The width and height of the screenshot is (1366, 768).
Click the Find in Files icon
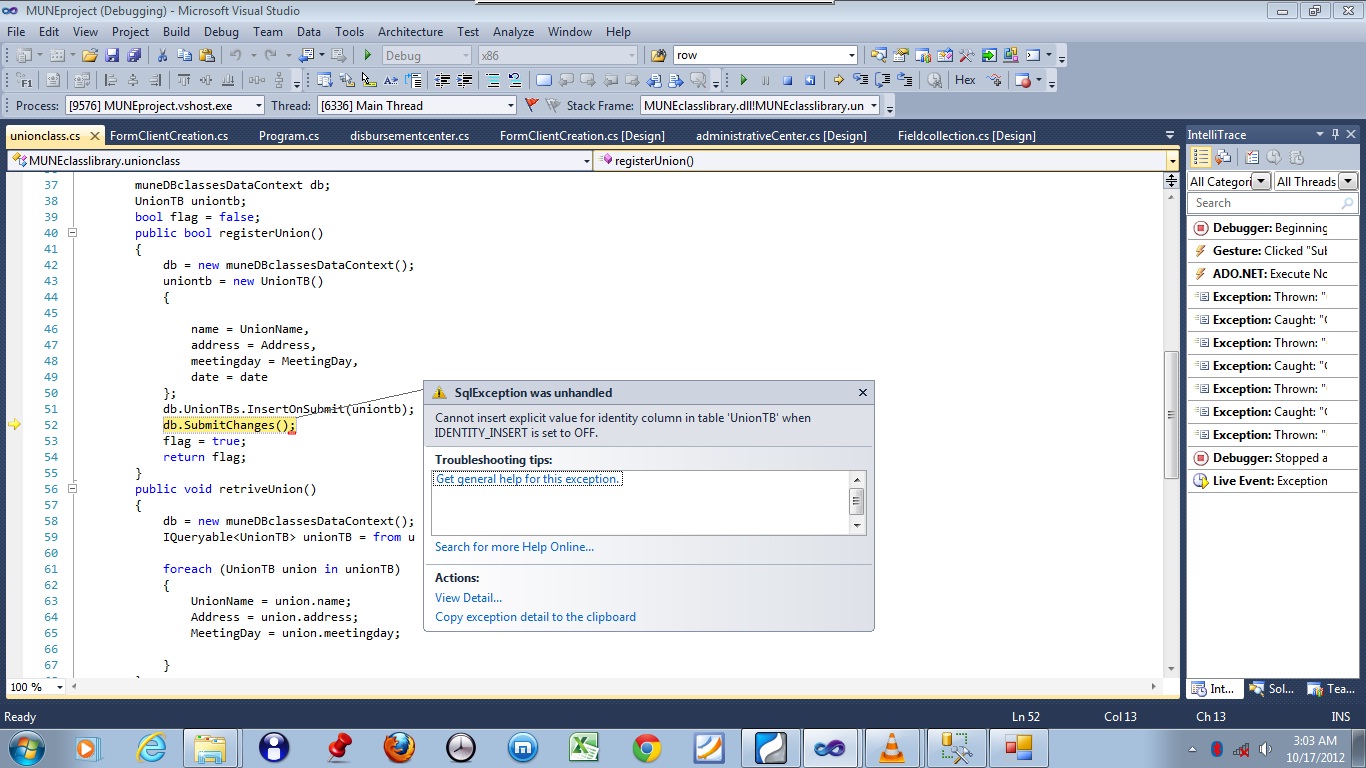click(659, 56)
